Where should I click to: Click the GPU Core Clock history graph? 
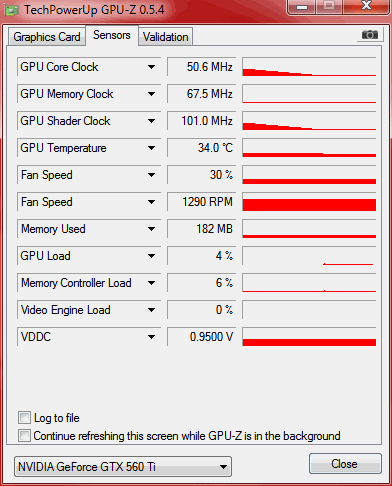pyautogui.click(x=309, y=67)
